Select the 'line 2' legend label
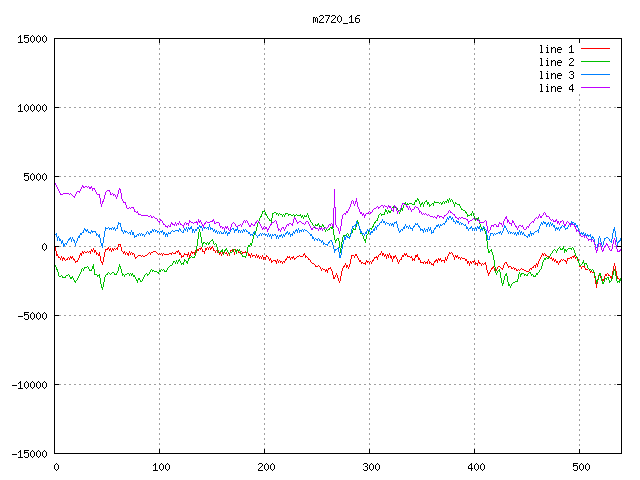 (557, 62)
